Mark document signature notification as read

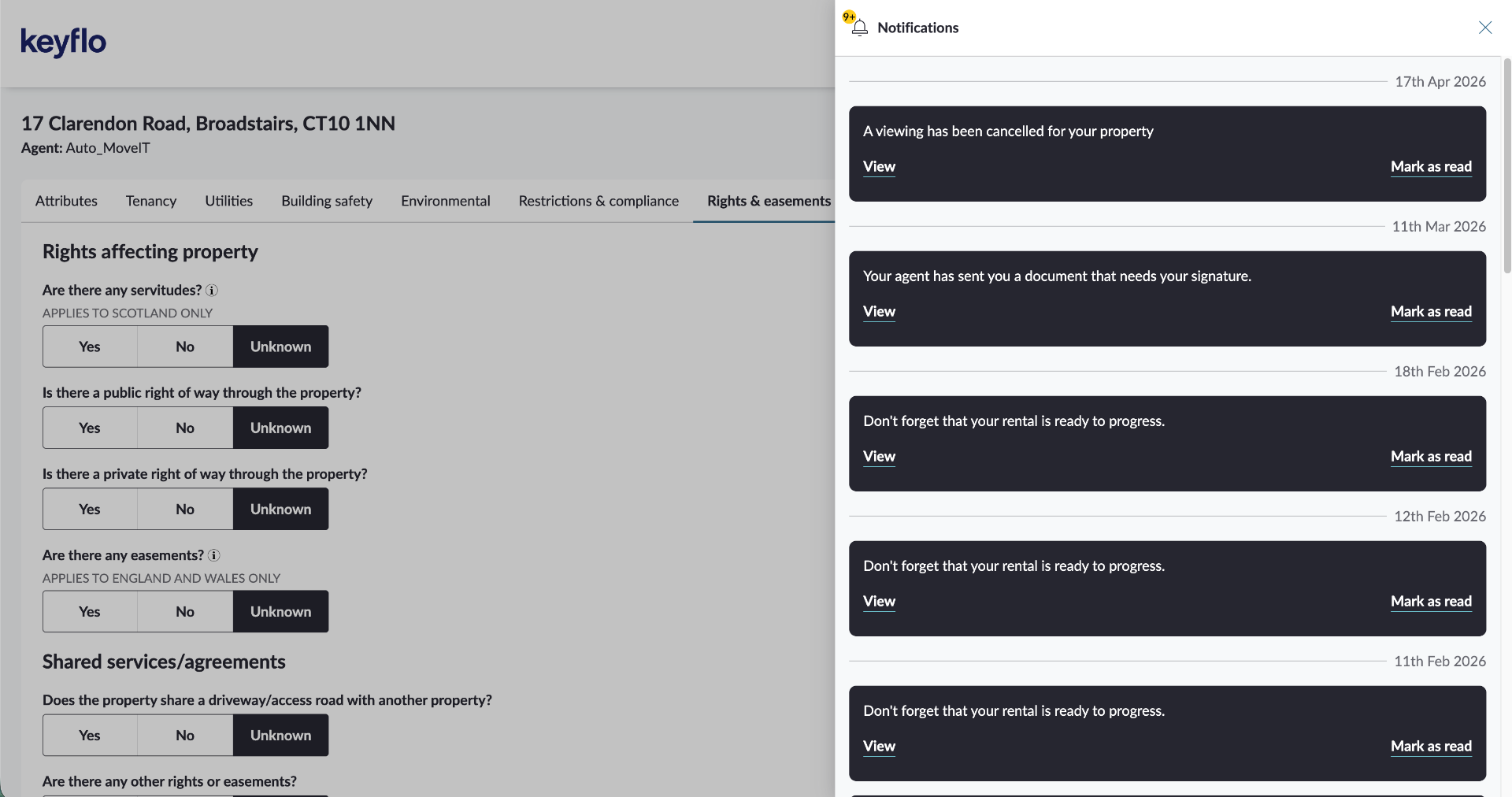pyautogui.click(x=1431, y=312)
